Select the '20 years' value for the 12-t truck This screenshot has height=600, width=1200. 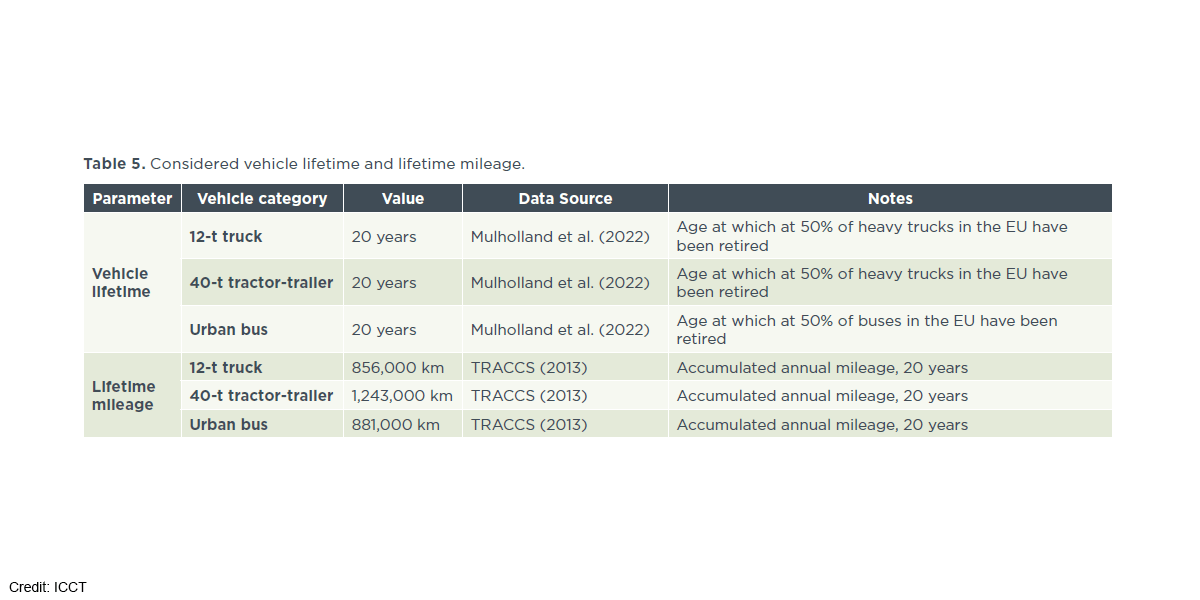click(384, 236)
